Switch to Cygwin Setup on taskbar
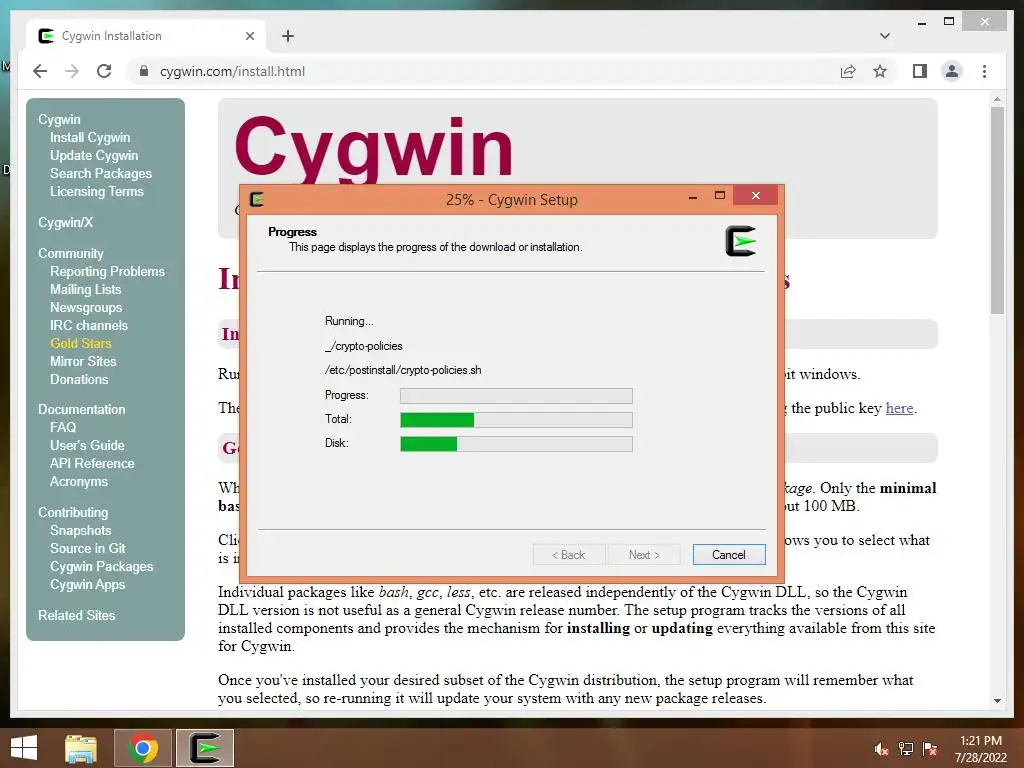 [x=204, y=748]
